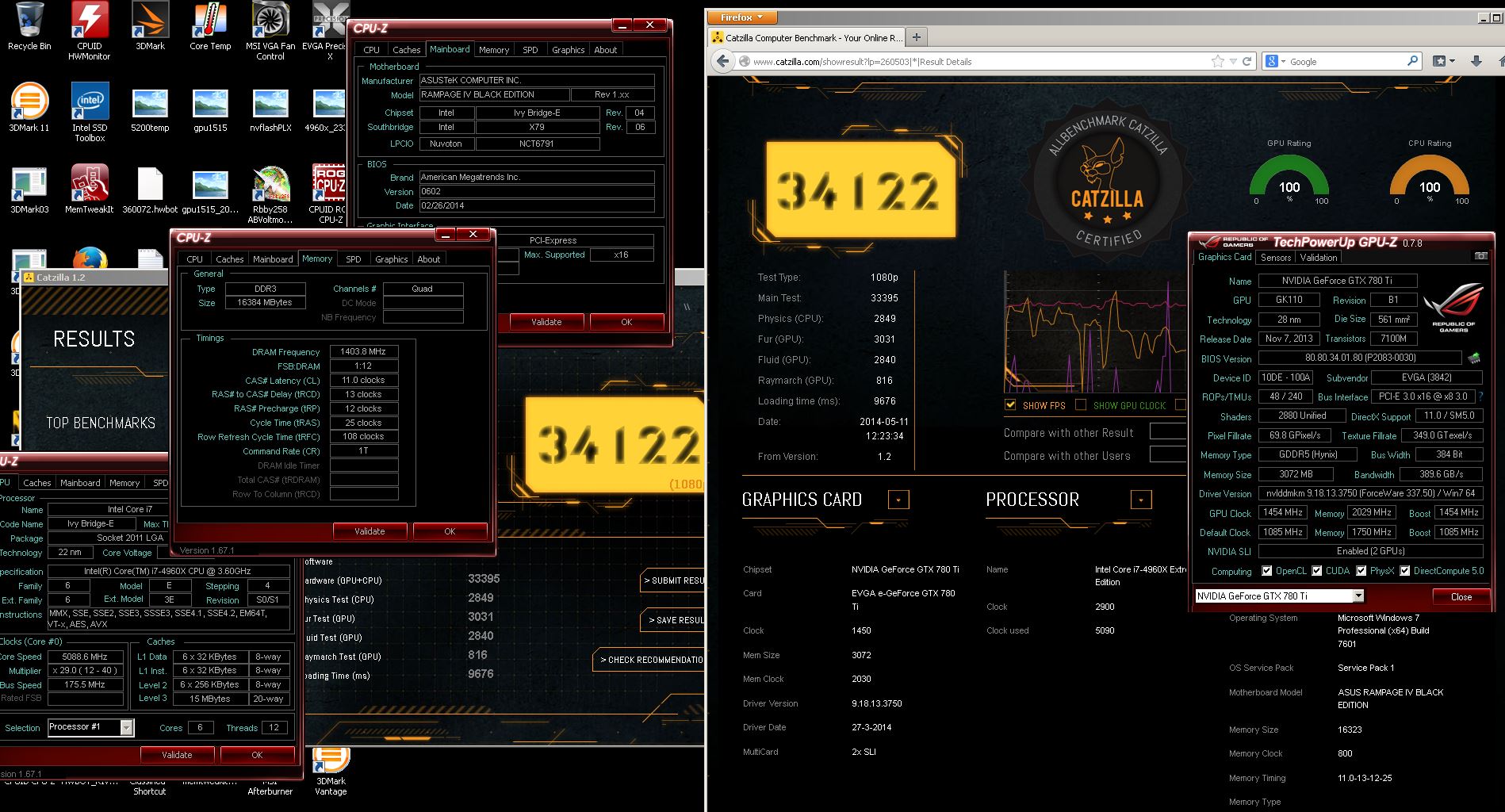Click Compare with other Result link

(x=1068, y=433)
